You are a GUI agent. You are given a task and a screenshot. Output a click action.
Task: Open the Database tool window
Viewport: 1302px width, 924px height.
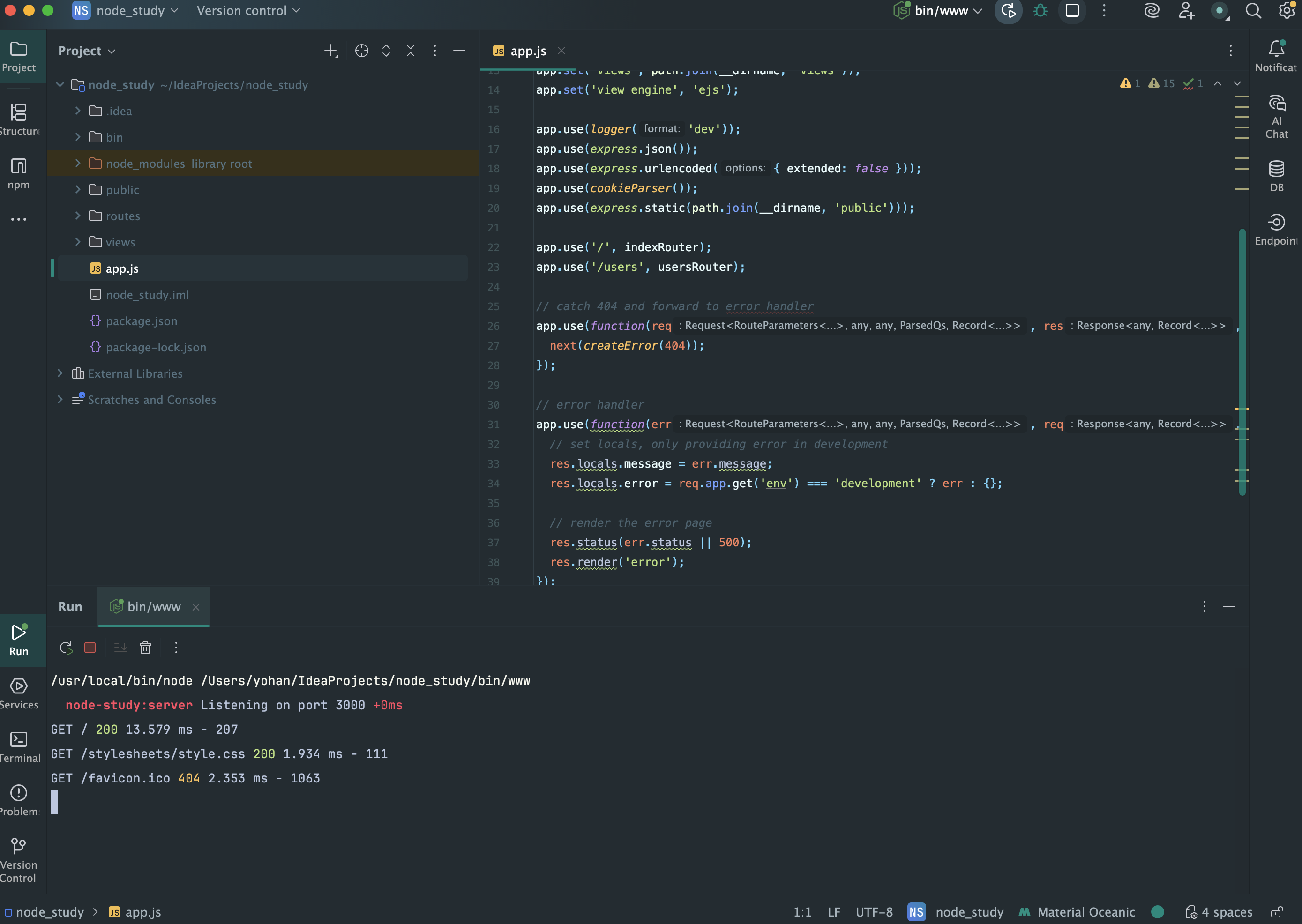pos(1276,176)
